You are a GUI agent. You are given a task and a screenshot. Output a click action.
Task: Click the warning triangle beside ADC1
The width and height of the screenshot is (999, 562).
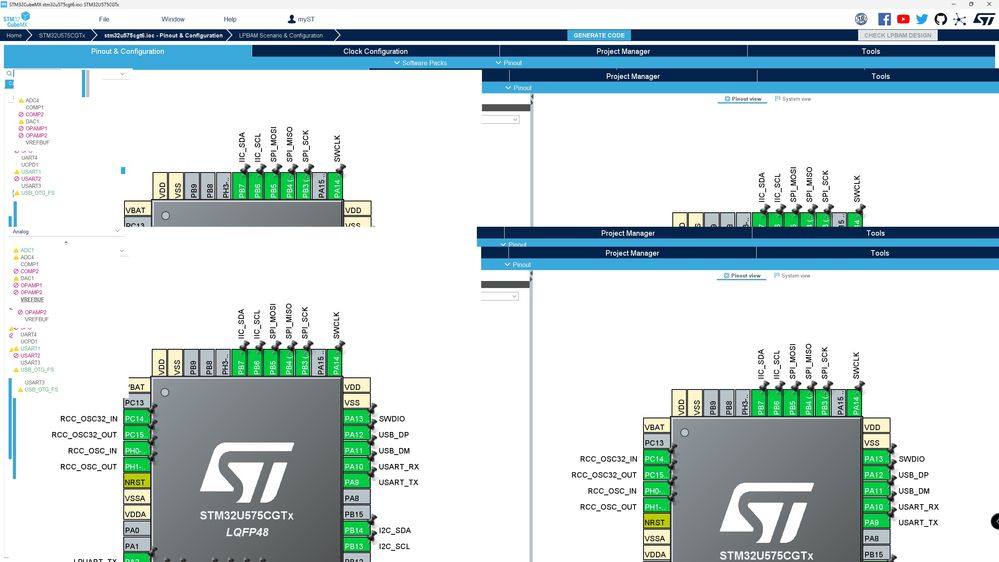pos(16,250)
